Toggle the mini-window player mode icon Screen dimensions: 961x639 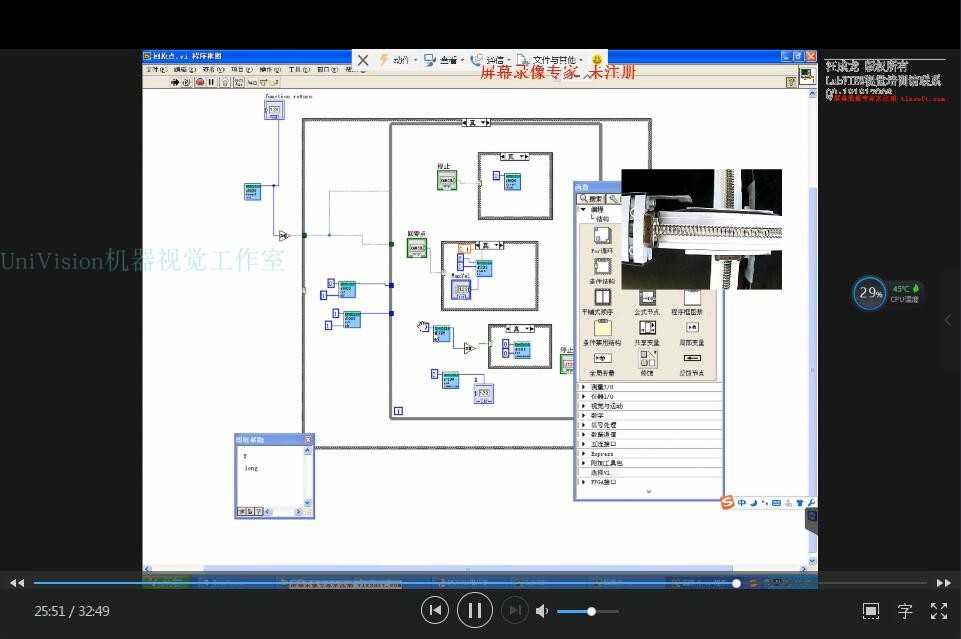coord(871,611)
